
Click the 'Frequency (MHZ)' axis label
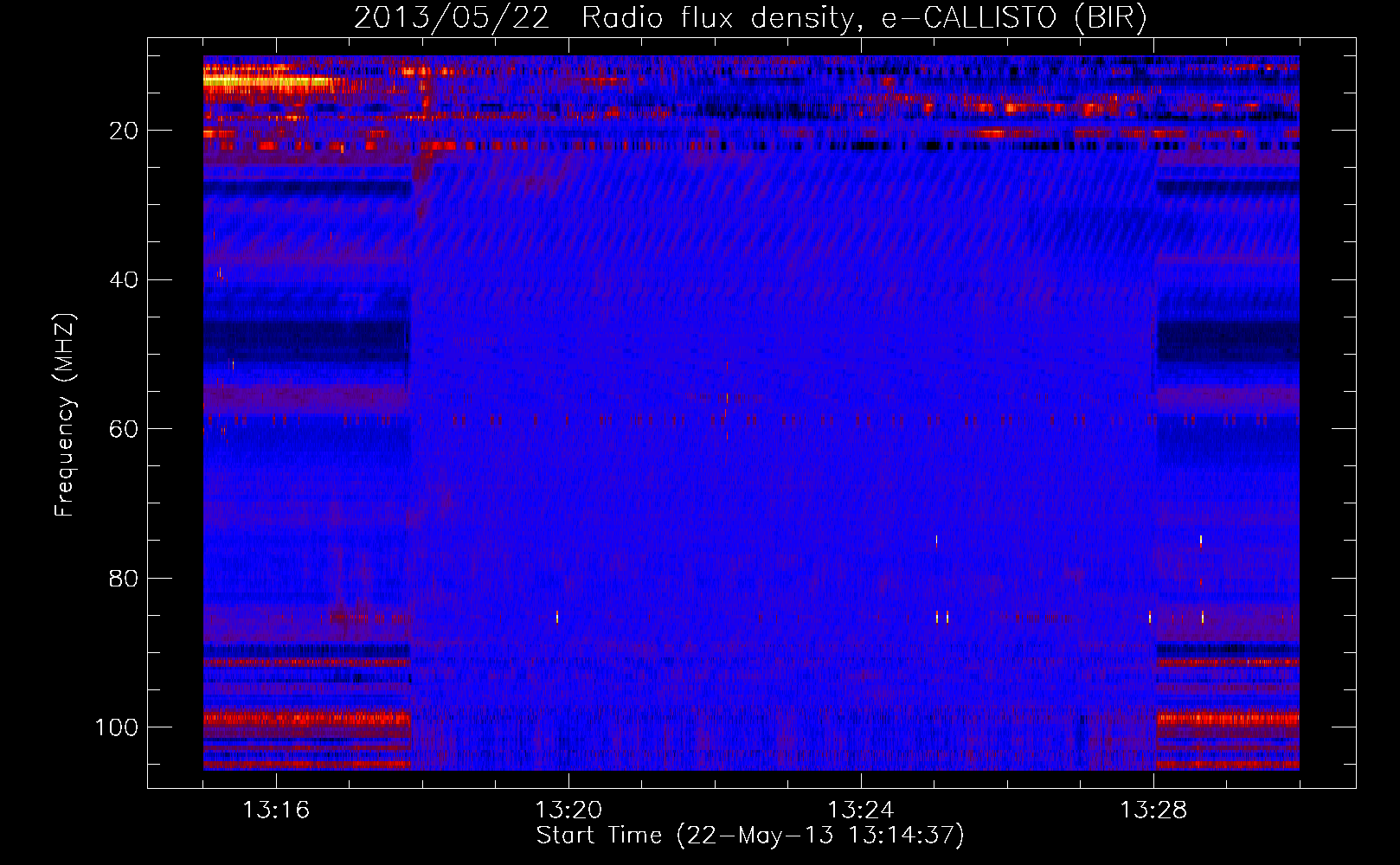coord(65,415)
